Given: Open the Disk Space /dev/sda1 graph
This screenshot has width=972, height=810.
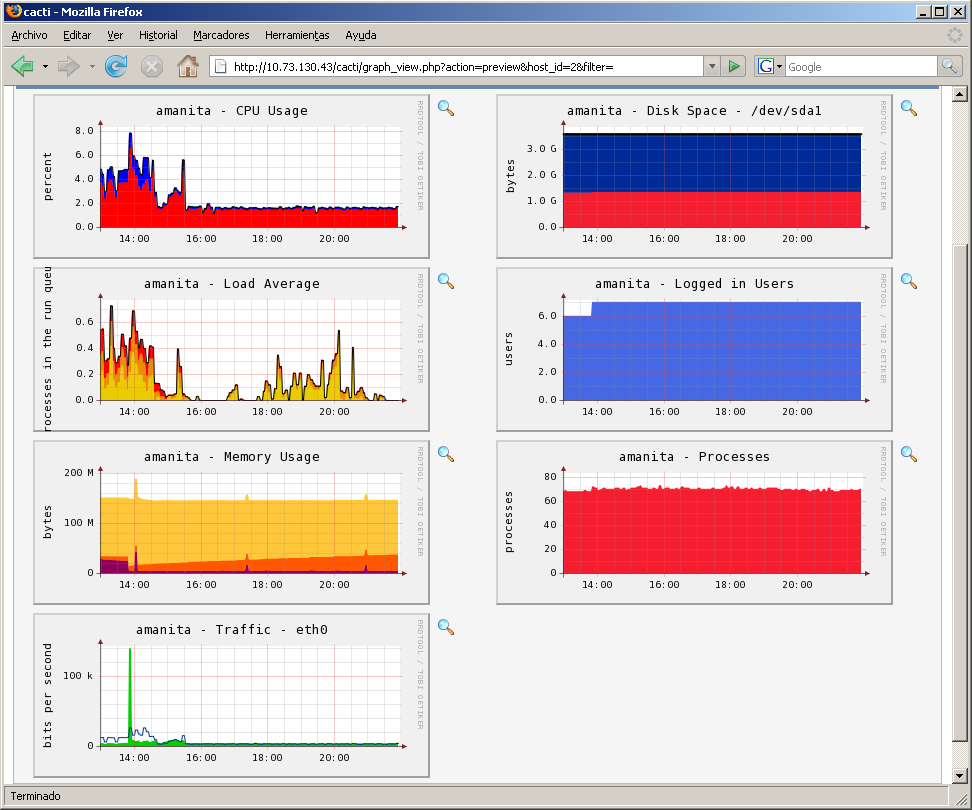Looking at the screenshot, I should click(x=694, y=177).
